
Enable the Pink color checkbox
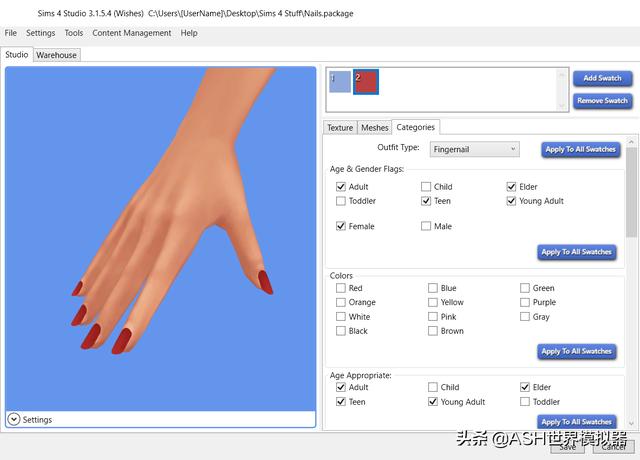pyautogui.click(x=432, y=317)
